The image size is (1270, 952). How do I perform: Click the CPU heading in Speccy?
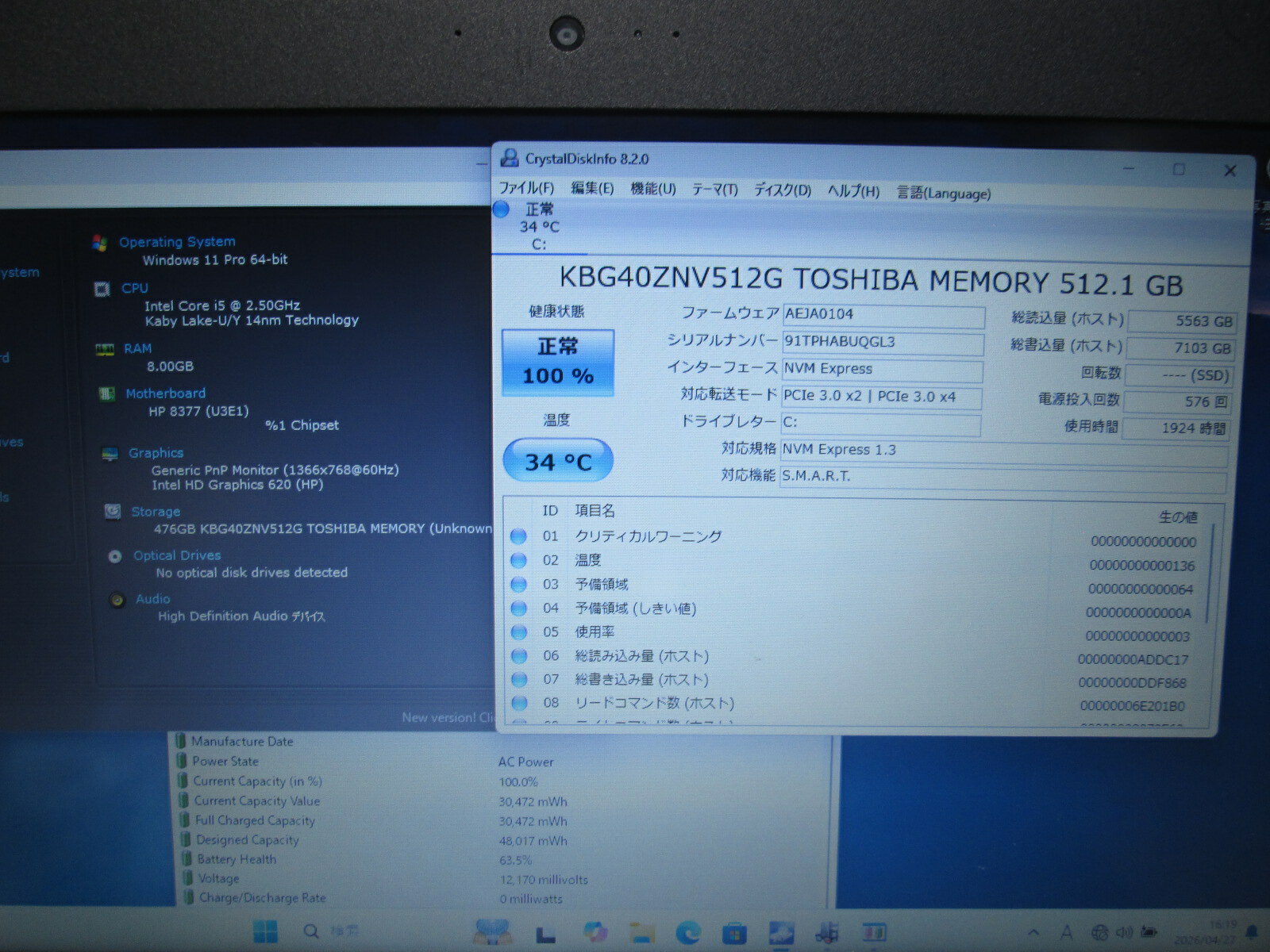[134, 288]
